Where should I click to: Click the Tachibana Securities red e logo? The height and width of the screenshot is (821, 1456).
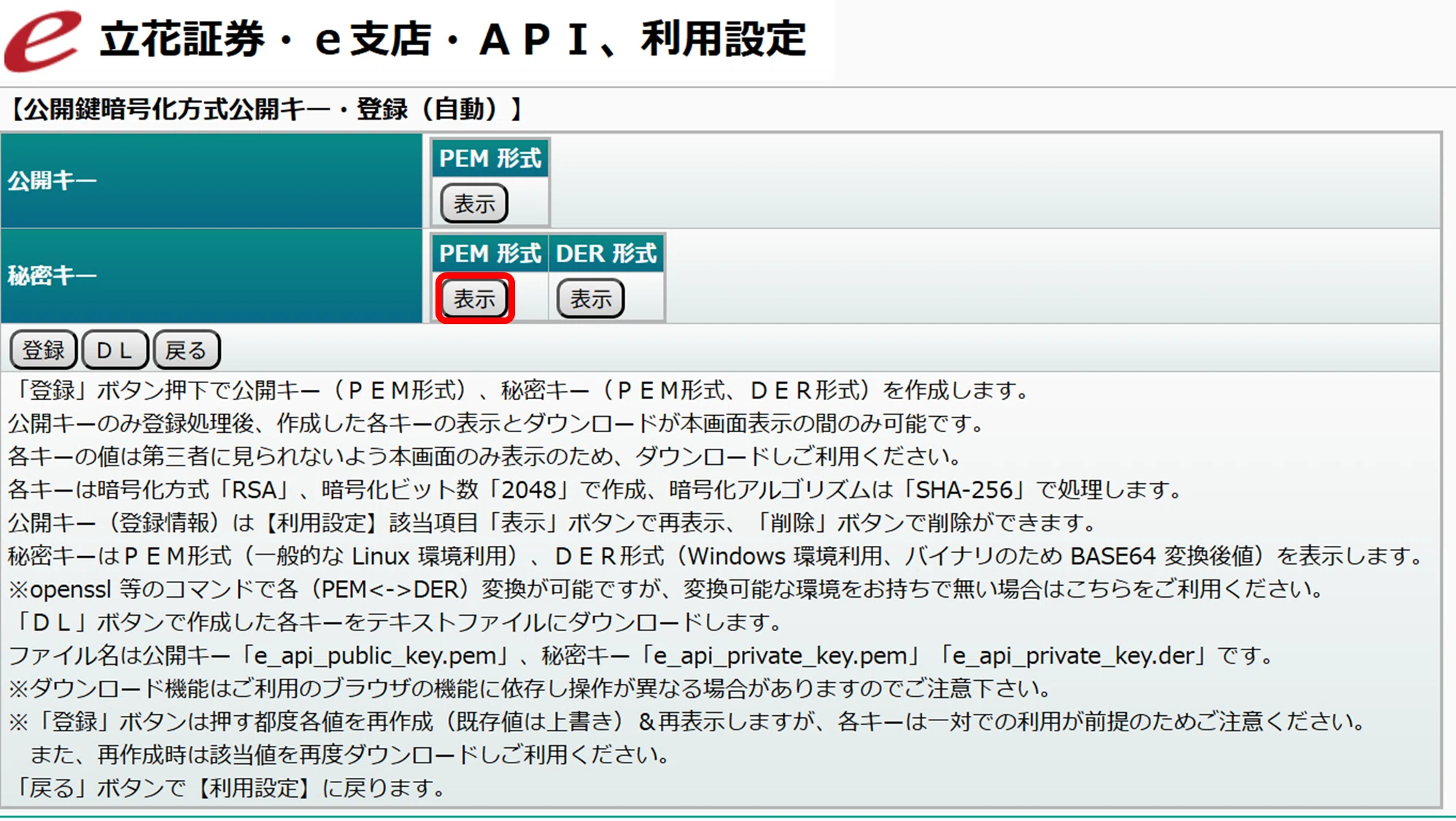[x=42, y=40]
